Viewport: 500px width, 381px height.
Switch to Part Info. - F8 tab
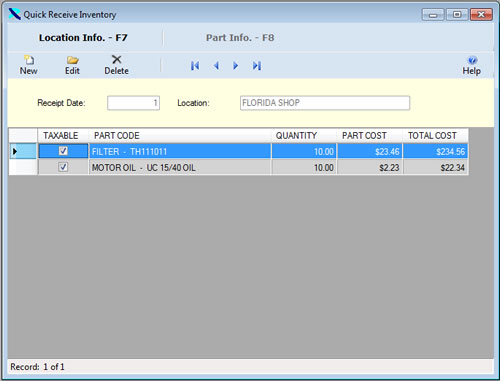point(240,38)
